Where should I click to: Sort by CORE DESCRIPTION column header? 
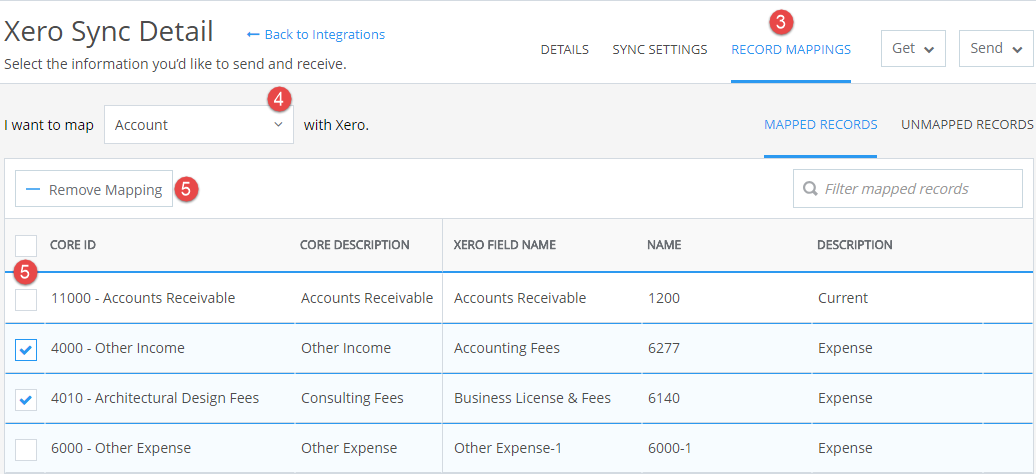click(x=355, y=245)
